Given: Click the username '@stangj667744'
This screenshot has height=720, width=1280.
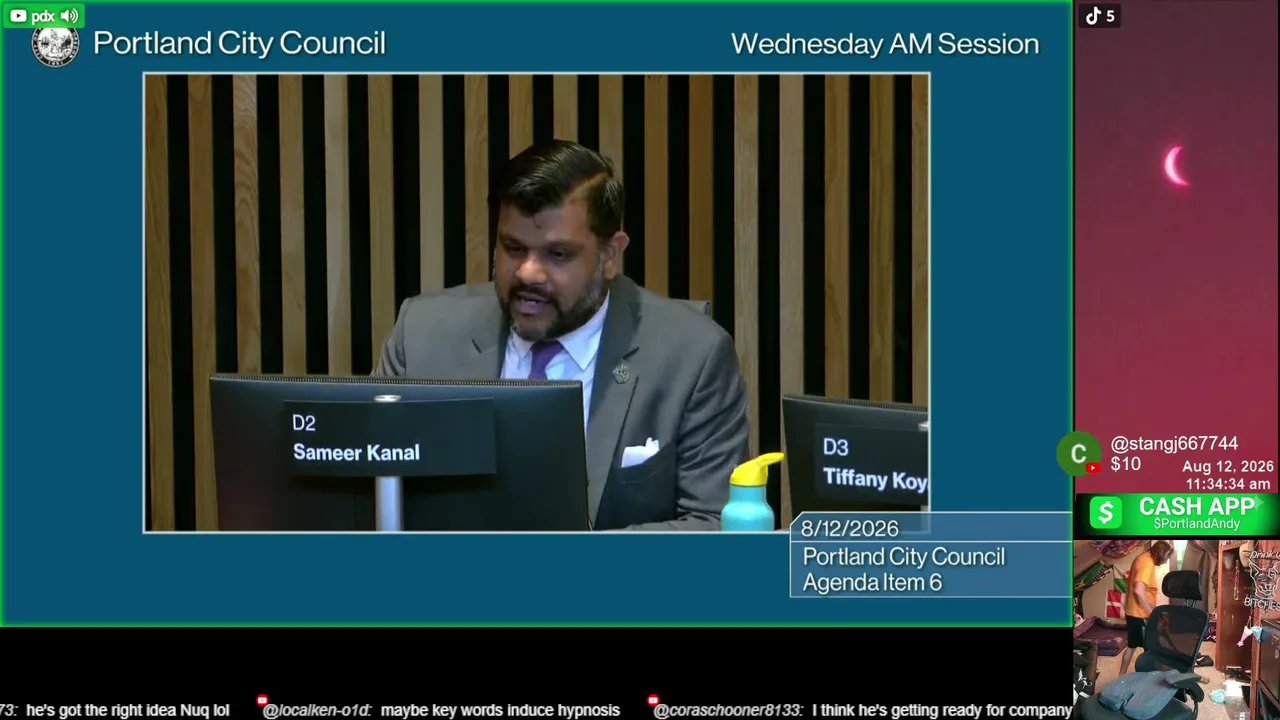Looking at the screenshot, I should point(1174,444).
